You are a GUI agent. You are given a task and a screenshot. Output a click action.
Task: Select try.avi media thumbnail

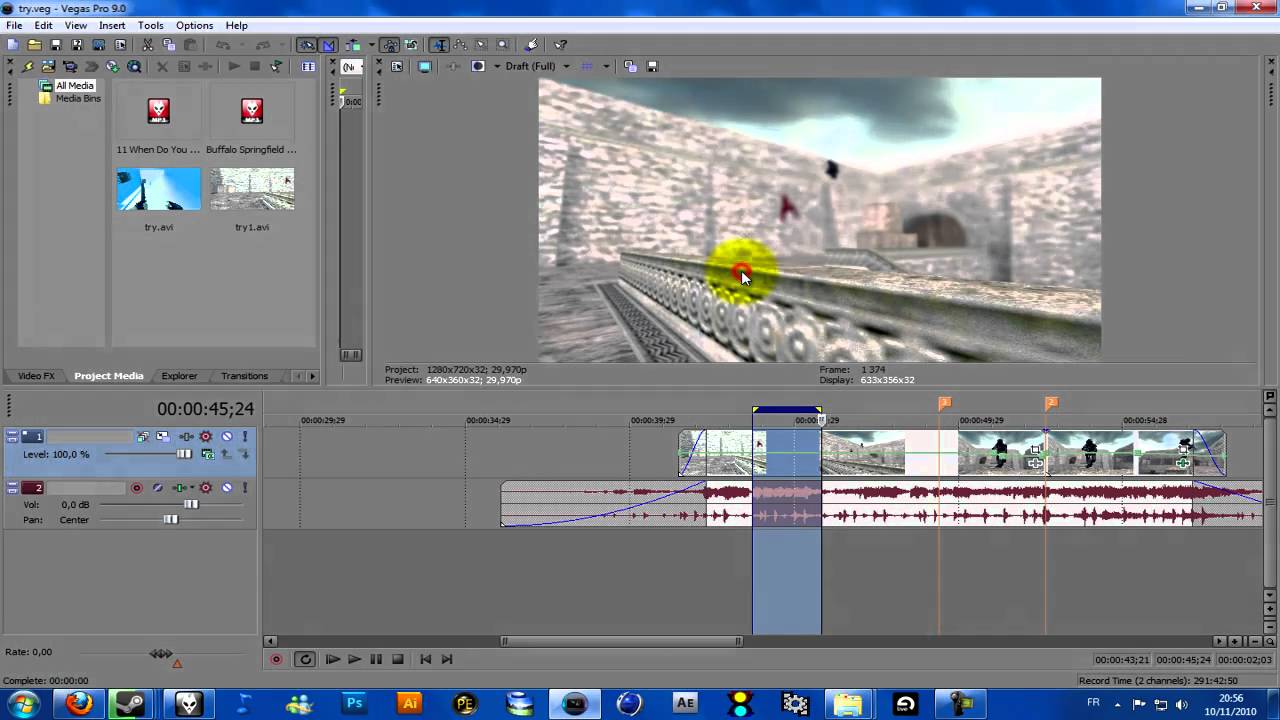tap(158, 189)
